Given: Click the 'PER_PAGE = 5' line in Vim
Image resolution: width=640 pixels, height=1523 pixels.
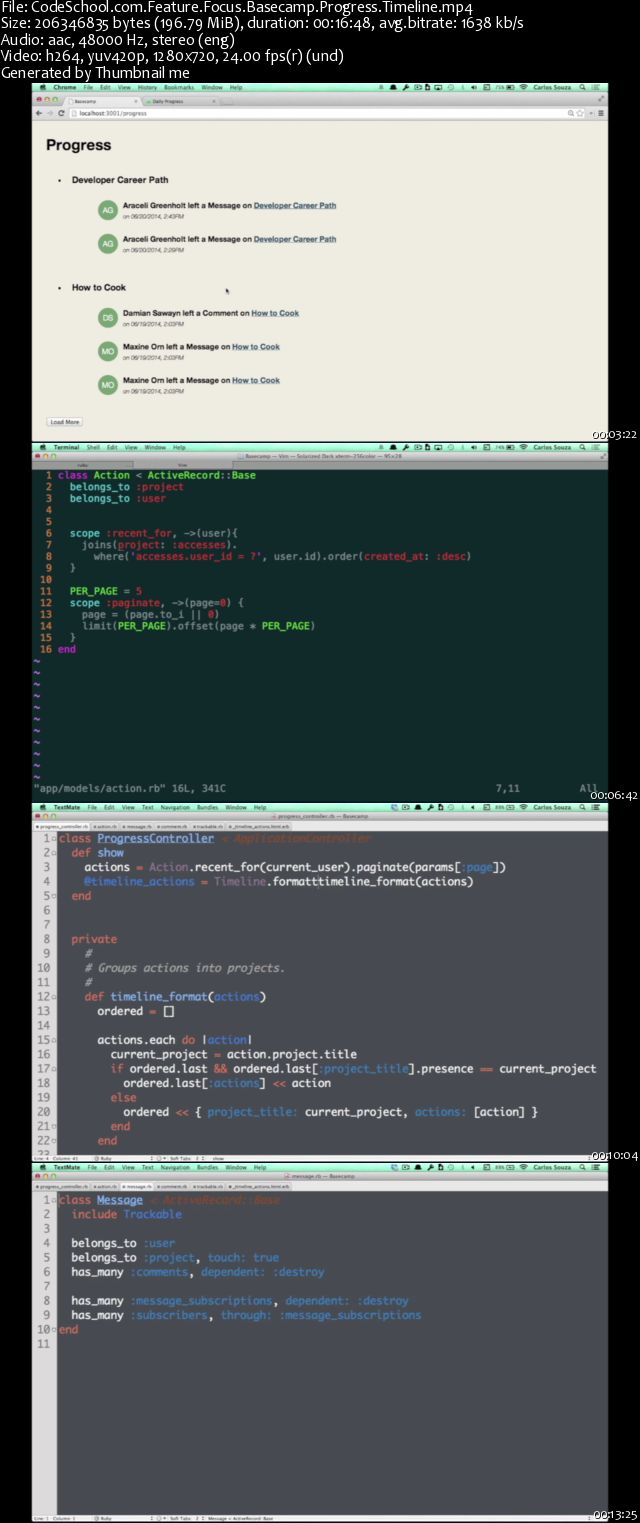Looking at the screenshot, I should (105, 591).
